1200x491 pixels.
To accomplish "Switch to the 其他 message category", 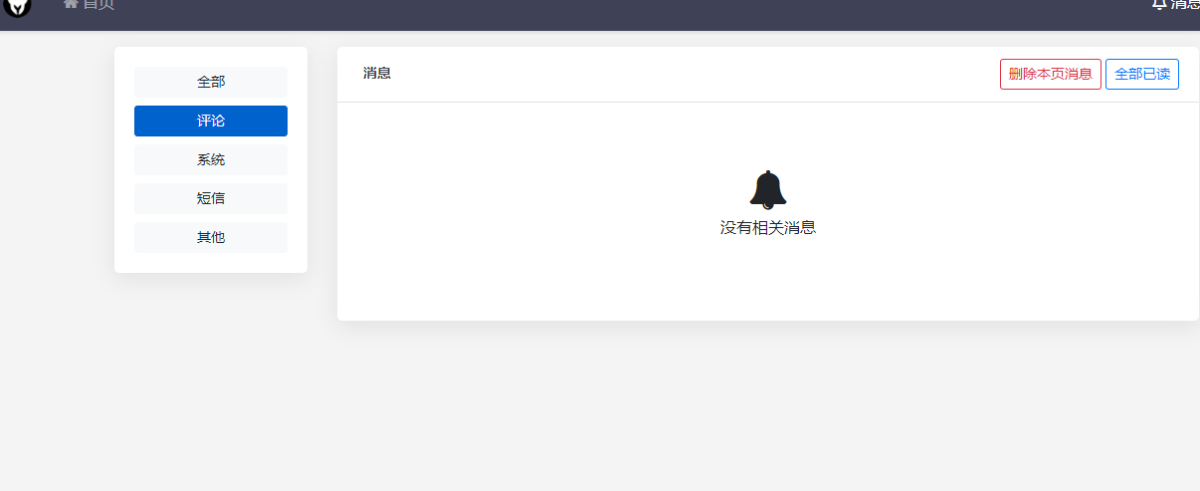I will pyautogui.click(x=211, y=238).
